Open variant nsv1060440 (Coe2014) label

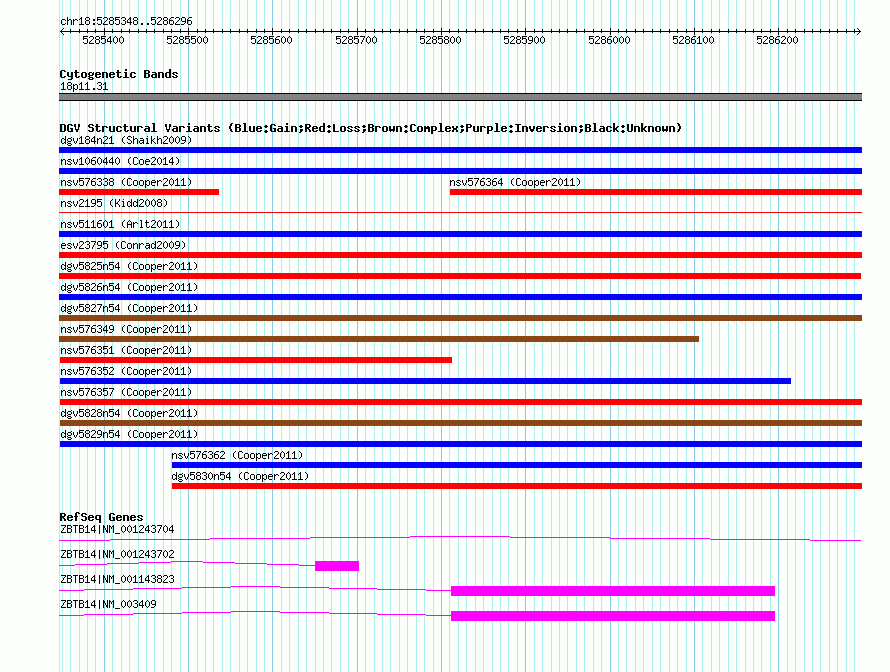tap(120, 161)
